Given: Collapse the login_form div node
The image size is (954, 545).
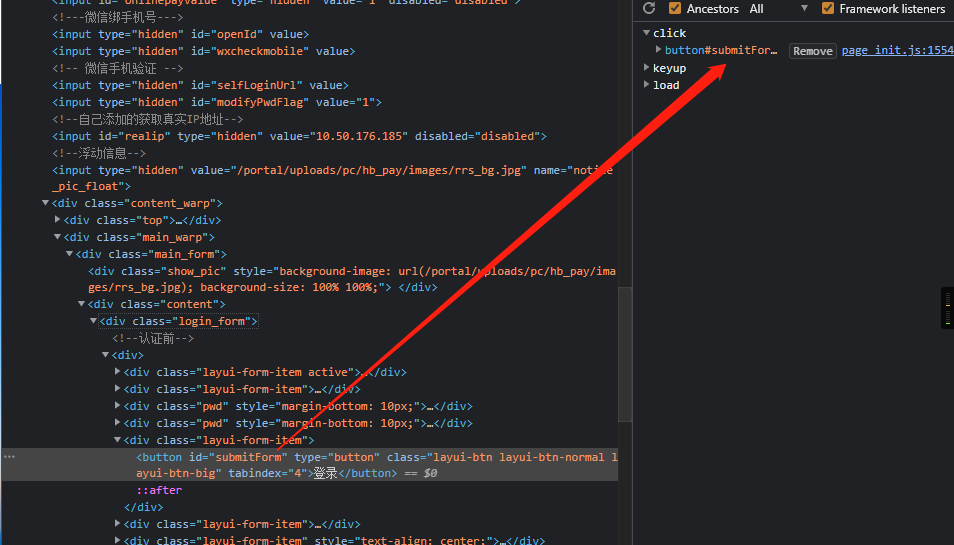Looking at the screenshot, I should (x=93, y=321).
